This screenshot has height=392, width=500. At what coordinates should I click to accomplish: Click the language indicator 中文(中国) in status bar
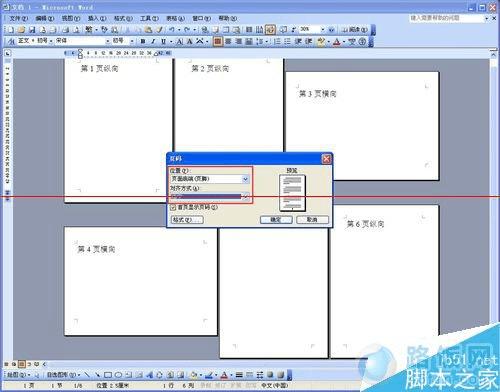point(275,385)
